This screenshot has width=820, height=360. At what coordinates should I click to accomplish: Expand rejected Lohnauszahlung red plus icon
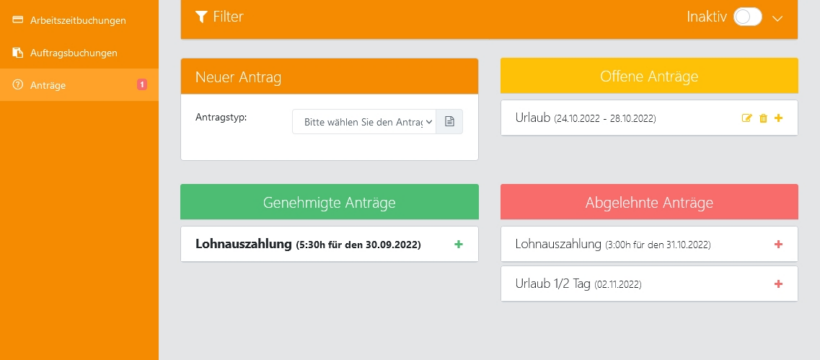coord(779,244)
